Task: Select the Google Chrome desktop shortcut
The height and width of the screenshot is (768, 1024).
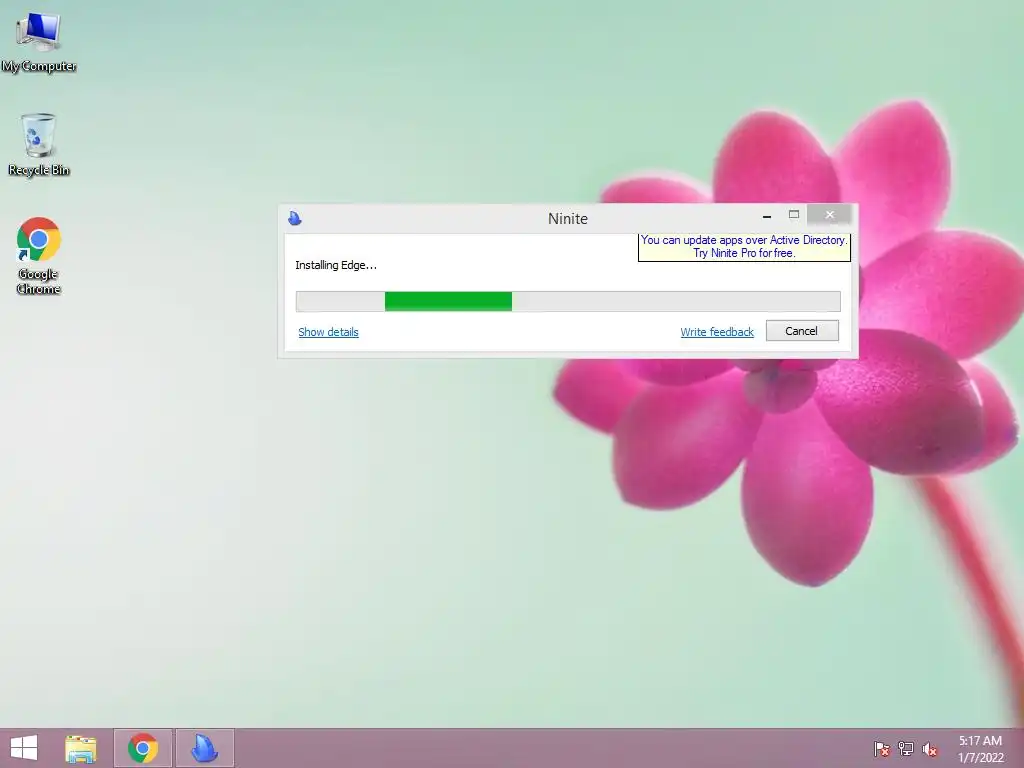Action: (39, 255)
